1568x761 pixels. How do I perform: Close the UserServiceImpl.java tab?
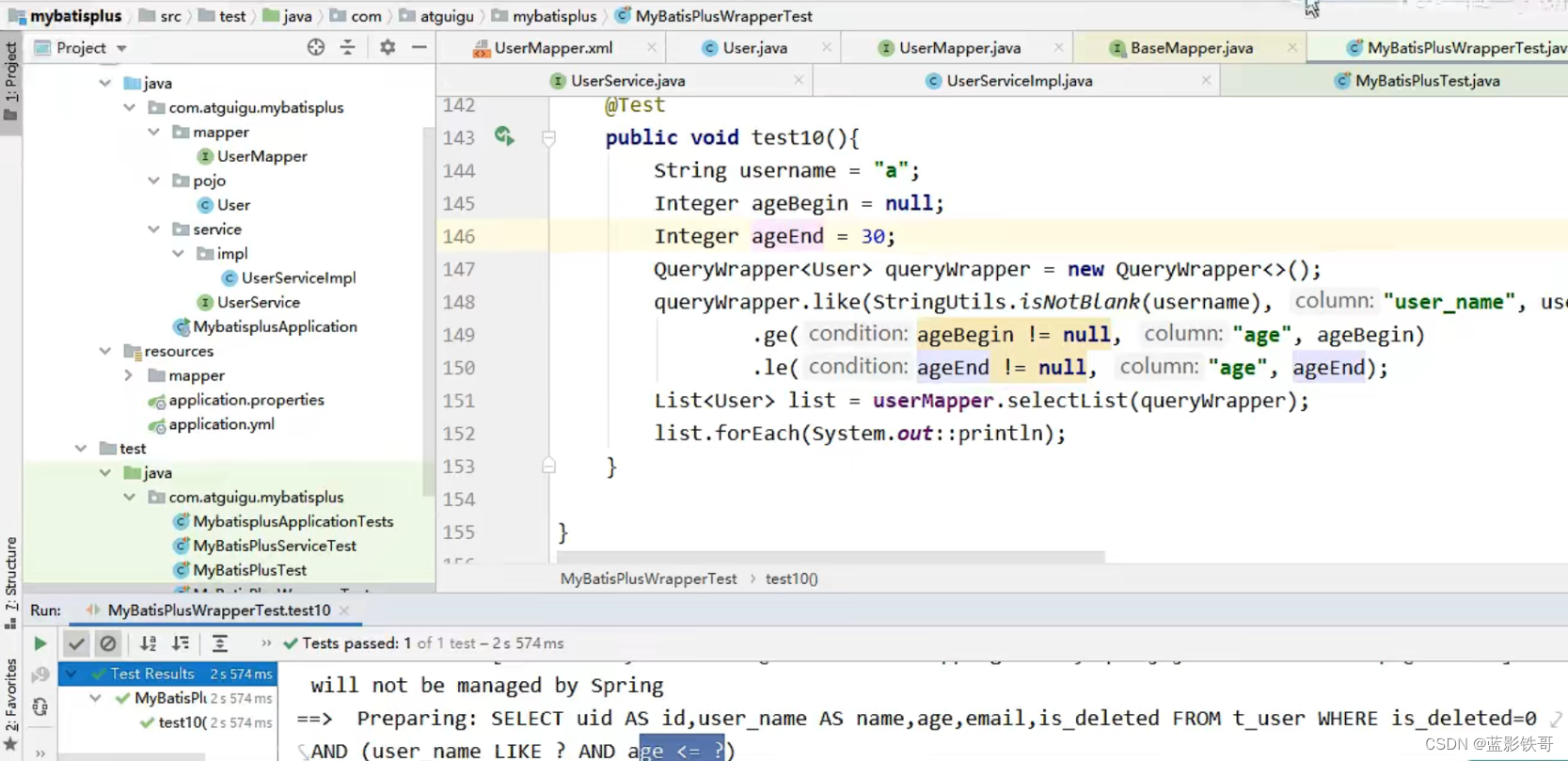[1206, 80]
